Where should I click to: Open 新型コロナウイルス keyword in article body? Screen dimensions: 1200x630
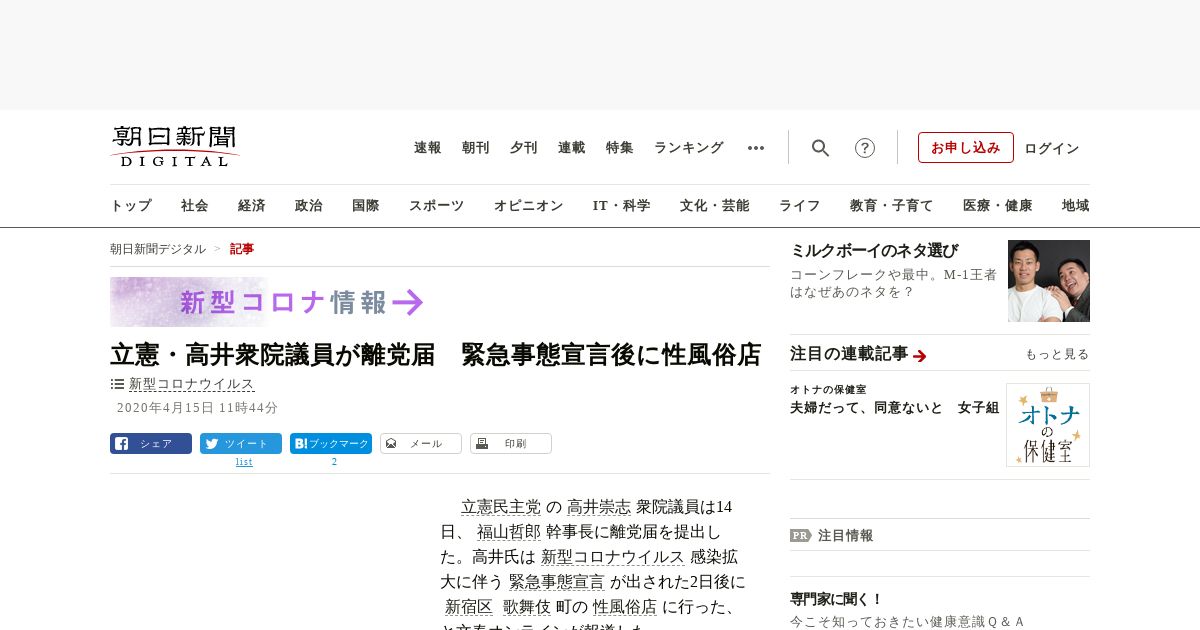613,557
